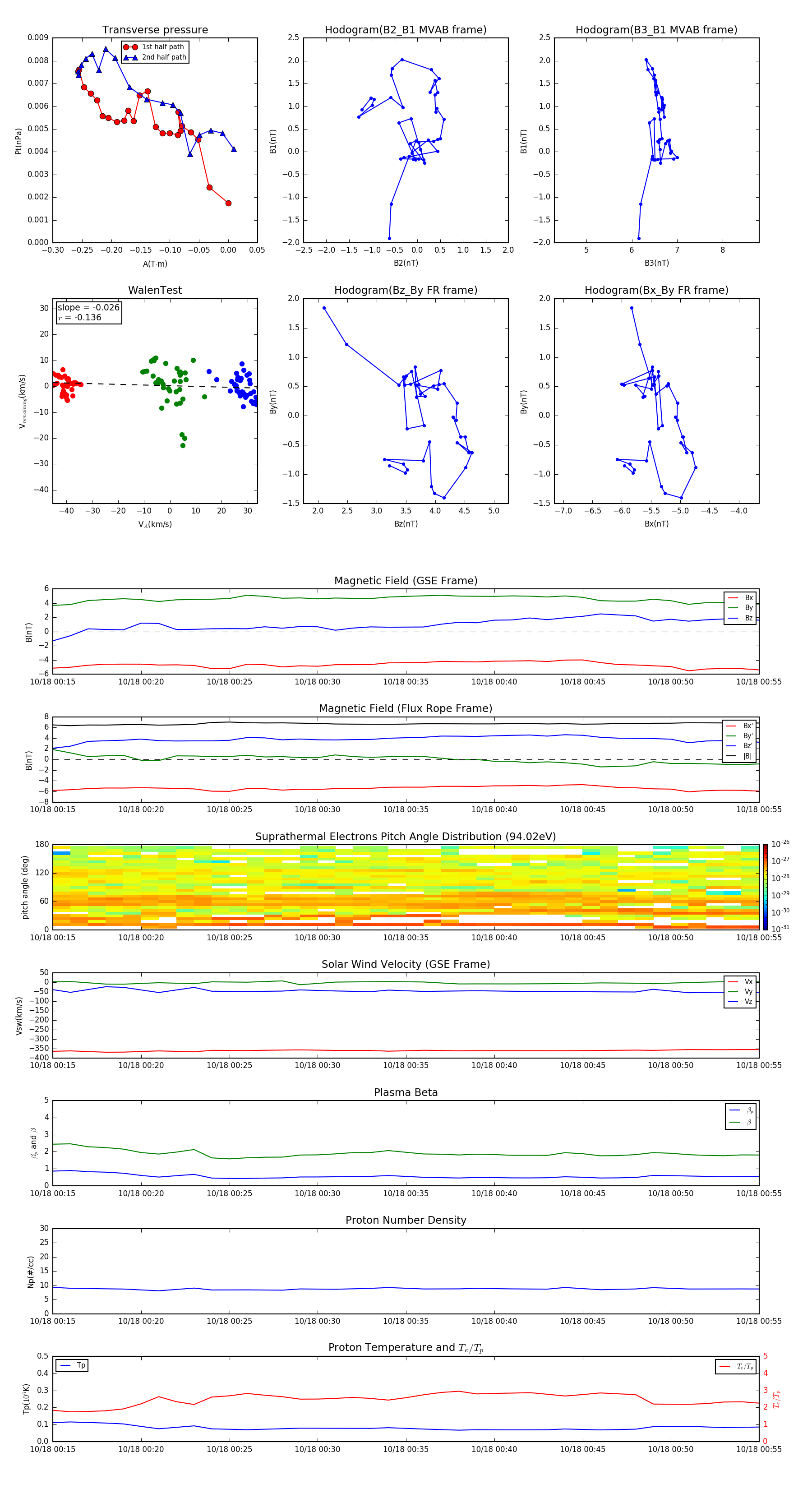Click the "Hodogram(B3_B1 MVAB frame)" title
Screen dimensions: 812x1489
click(656, 29)
